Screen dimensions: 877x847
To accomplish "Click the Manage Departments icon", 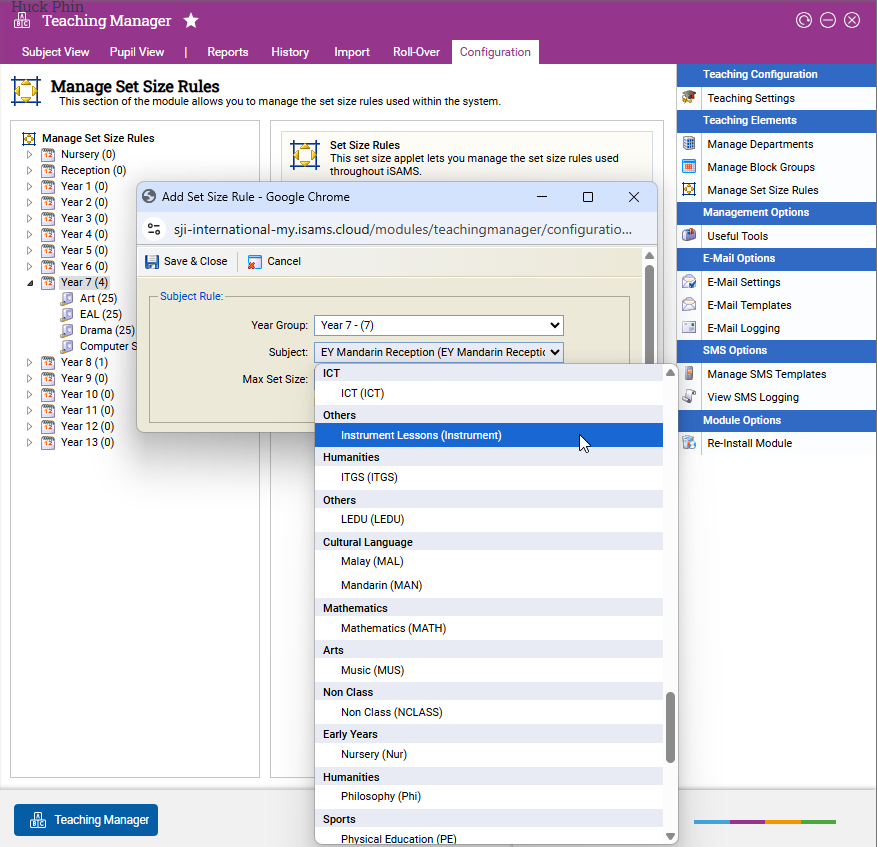I will tap(689, 144).
